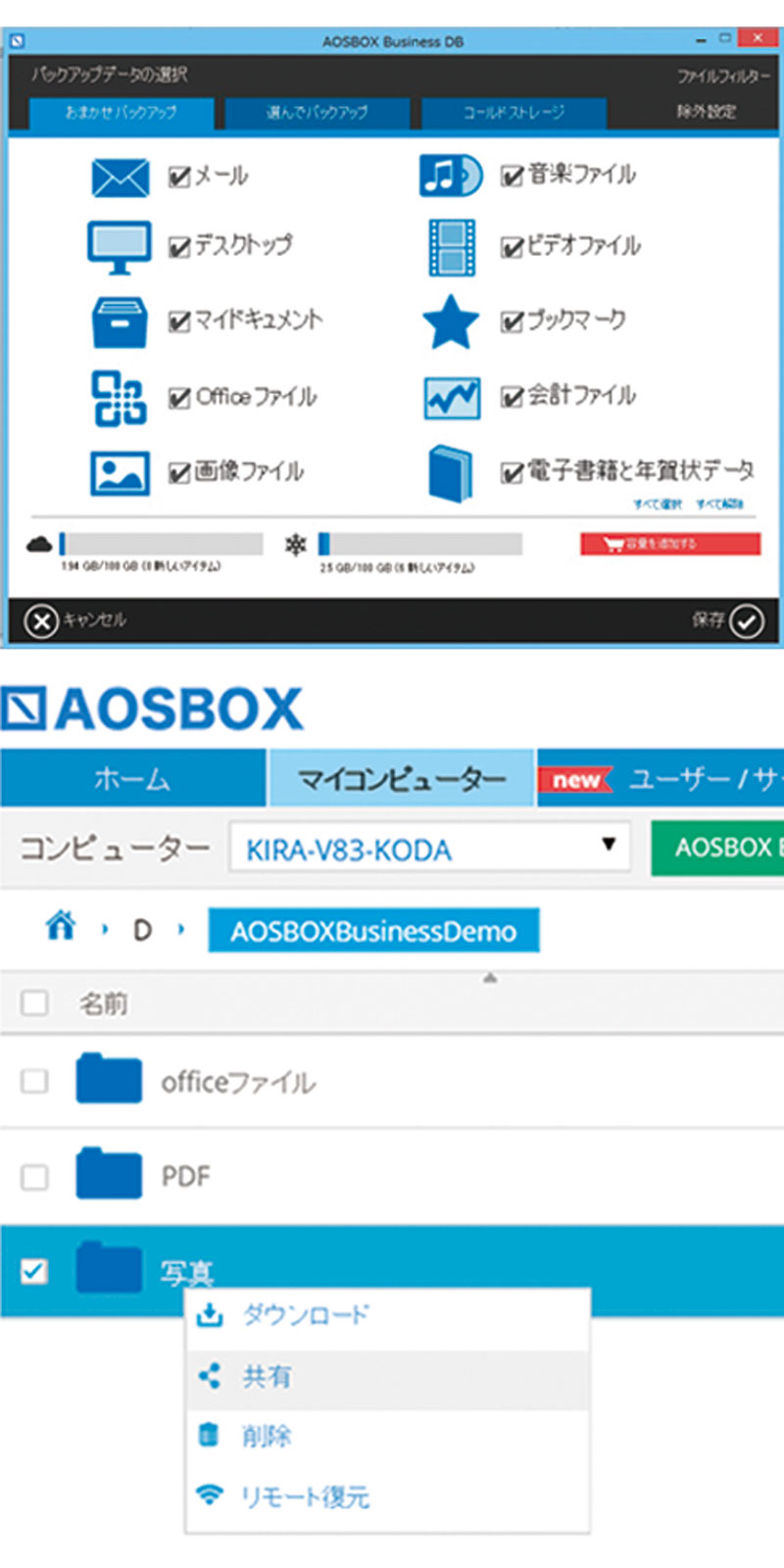Uncheck 電子書籍と年賀状データ checkbox
The image size is (784, 1568).
tap(513, 473)
